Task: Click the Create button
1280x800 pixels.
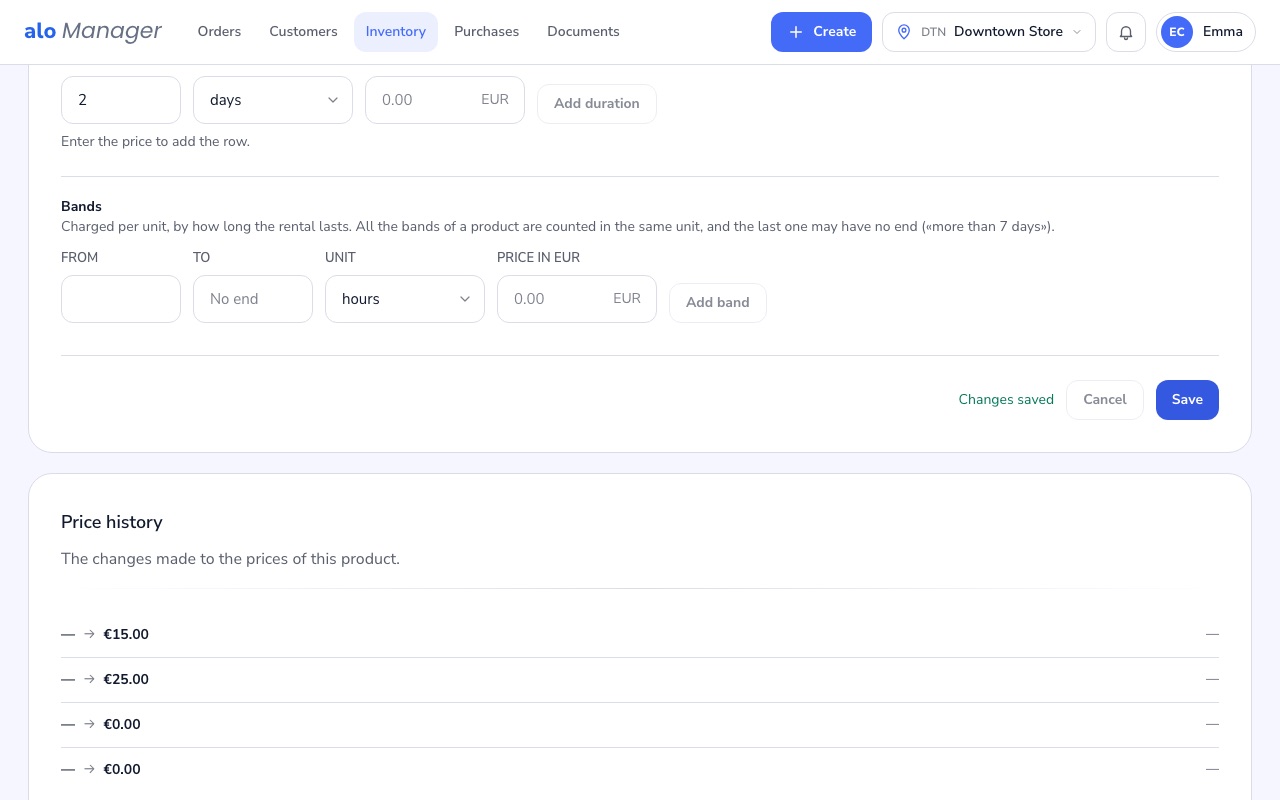Action: point(821,32)
